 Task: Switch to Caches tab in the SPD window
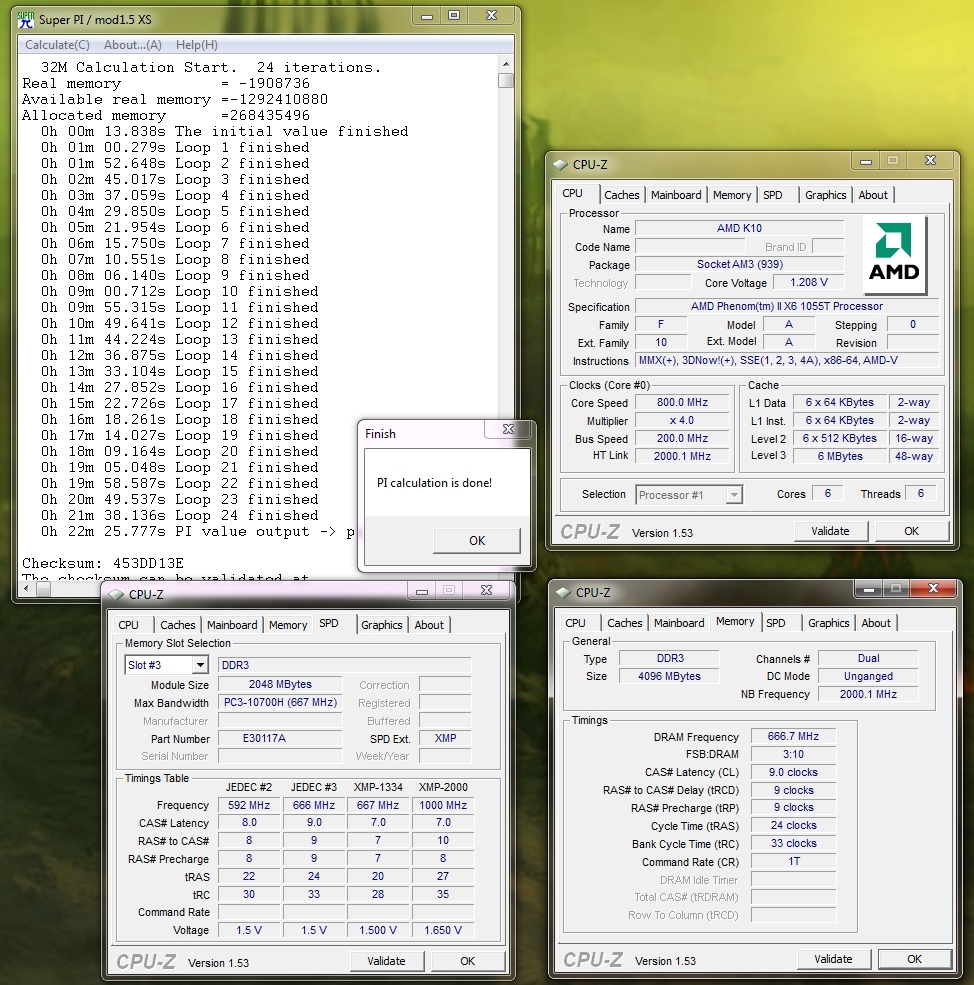[178, 625]
